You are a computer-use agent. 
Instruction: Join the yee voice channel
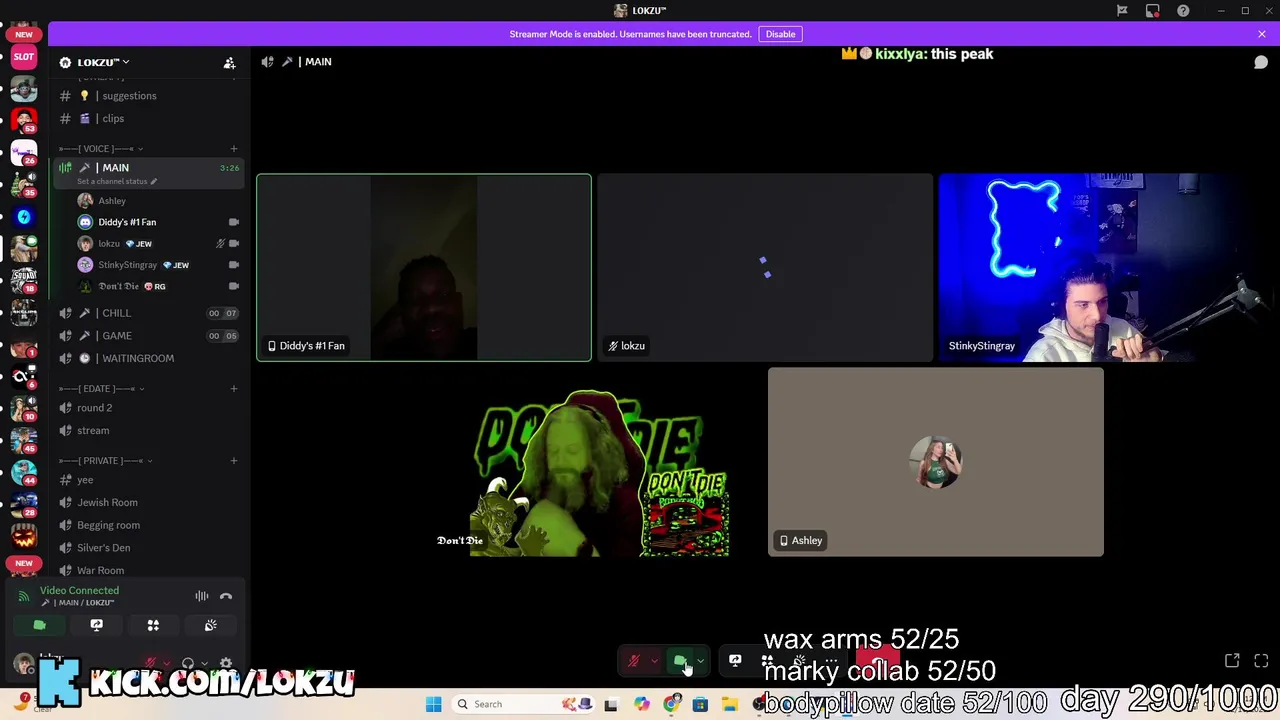(x=149, y=480)
